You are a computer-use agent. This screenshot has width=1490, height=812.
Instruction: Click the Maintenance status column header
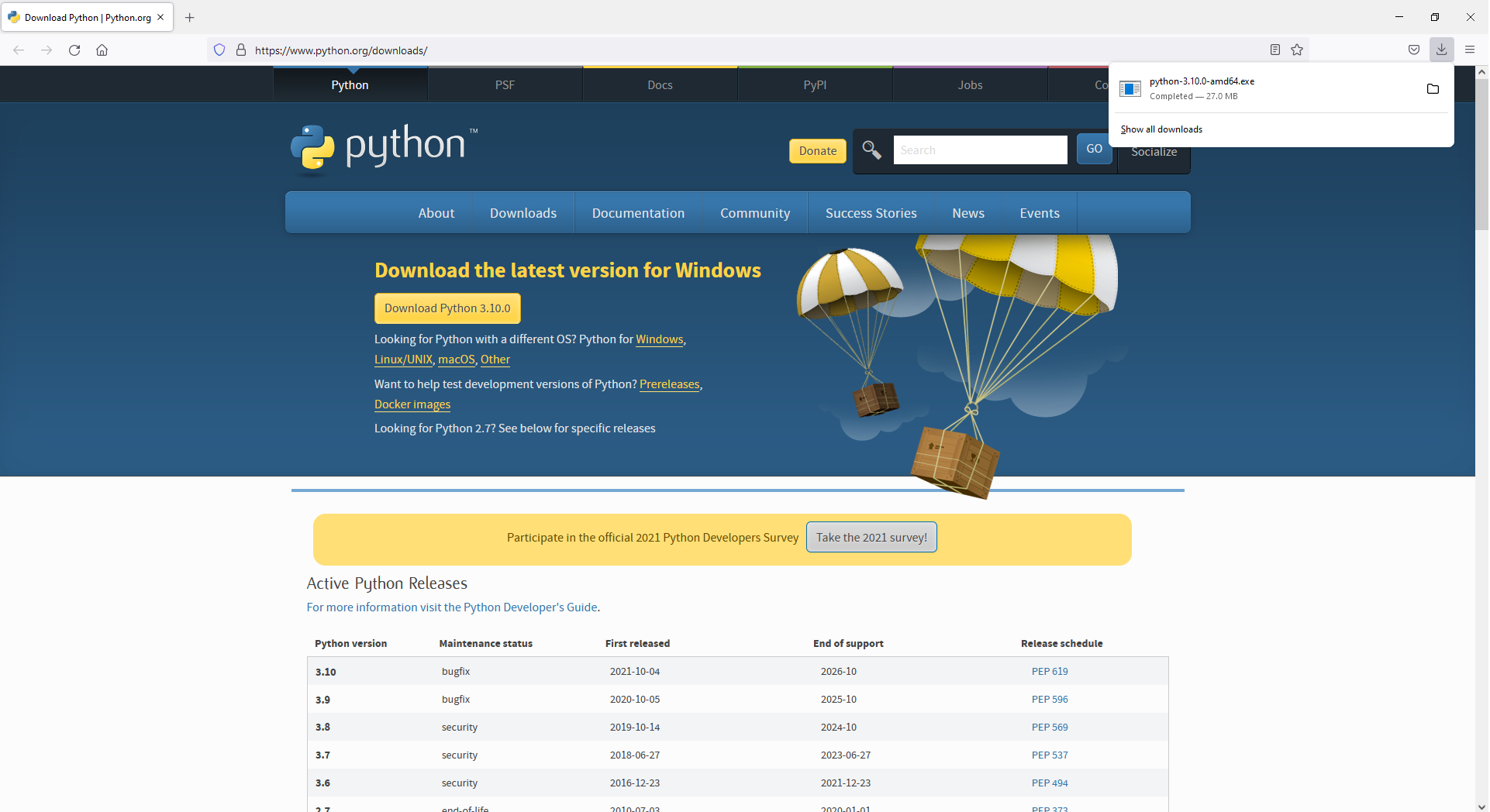(x=486, y=644)
